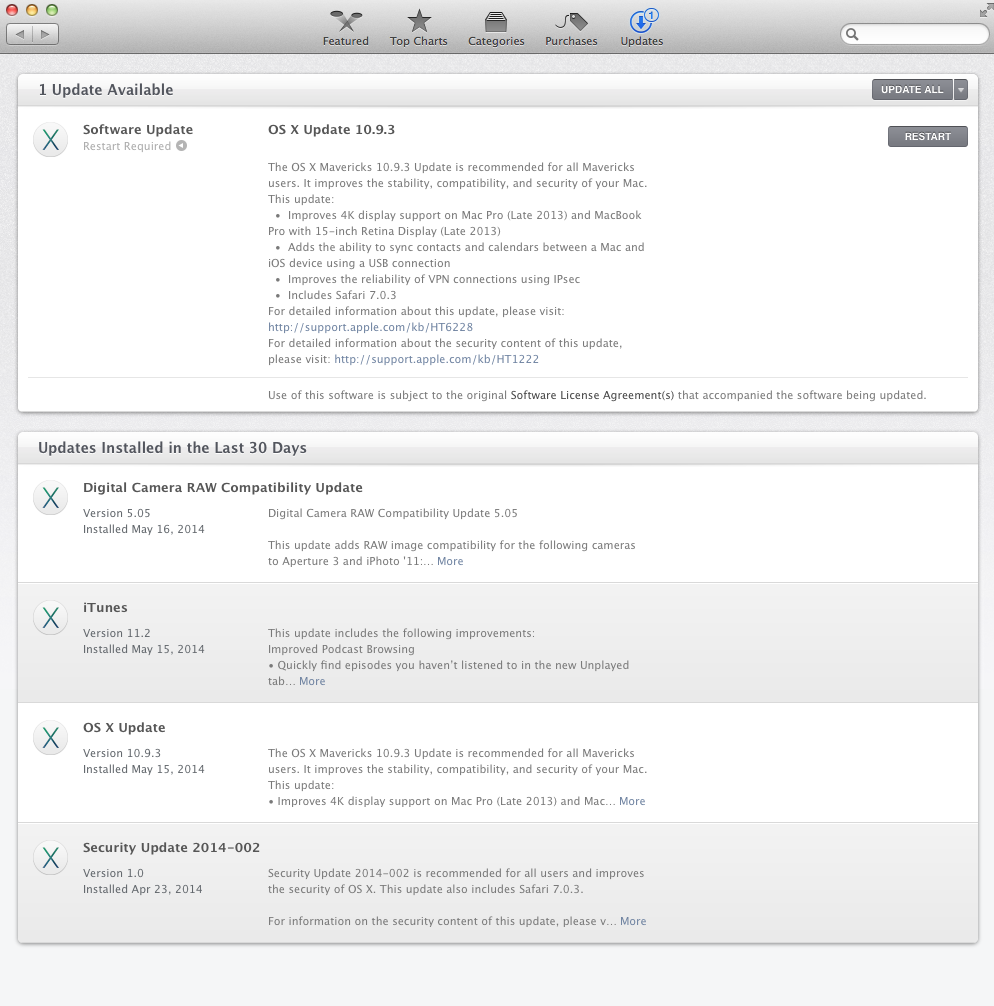
Task: Click the 'OS X Update 10.9.3' heading
Action: pyautogui.click(x=331, y=130)
